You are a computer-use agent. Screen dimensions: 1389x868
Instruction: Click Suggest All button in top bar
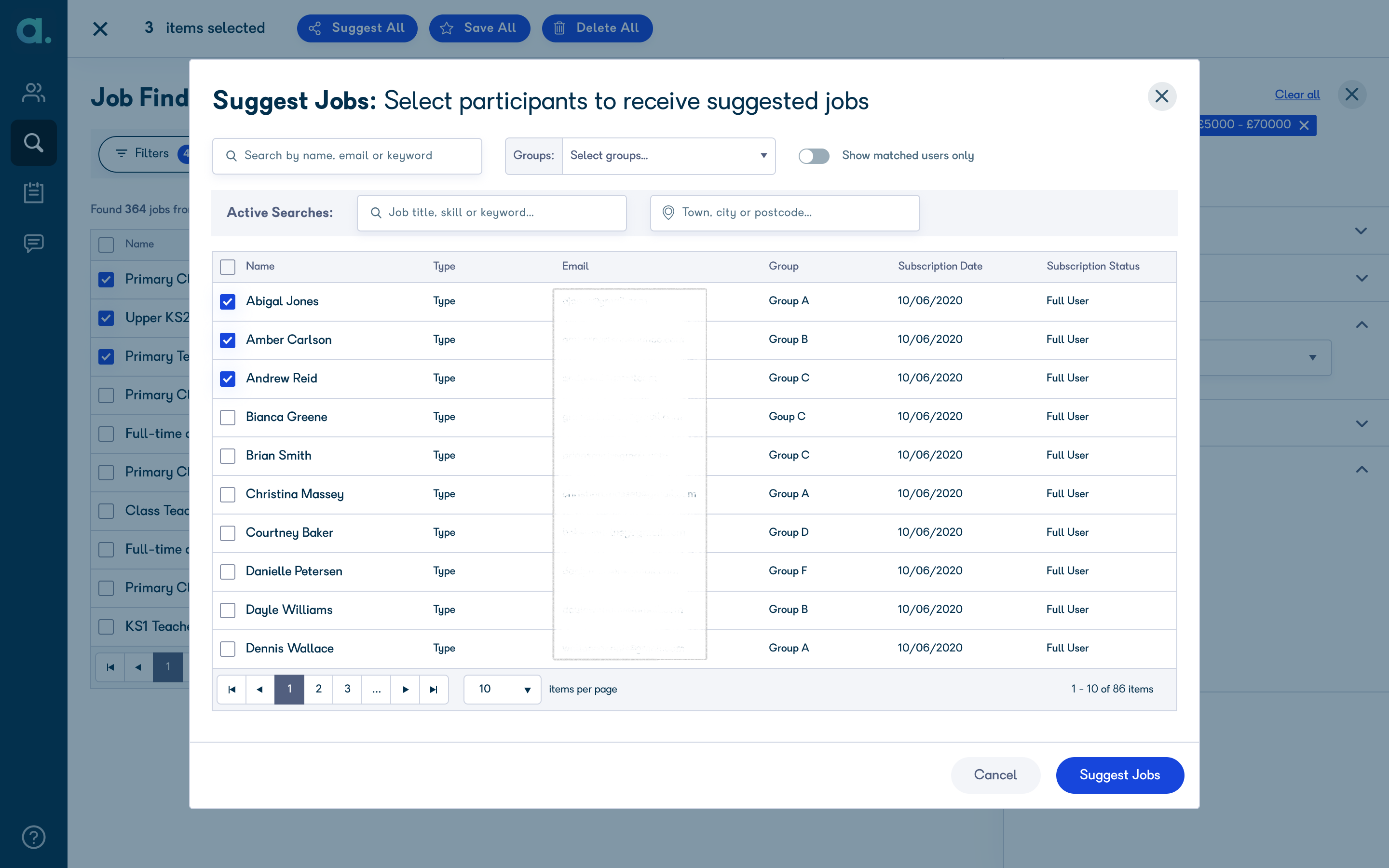pyautogui.click(x=357, y=28)
